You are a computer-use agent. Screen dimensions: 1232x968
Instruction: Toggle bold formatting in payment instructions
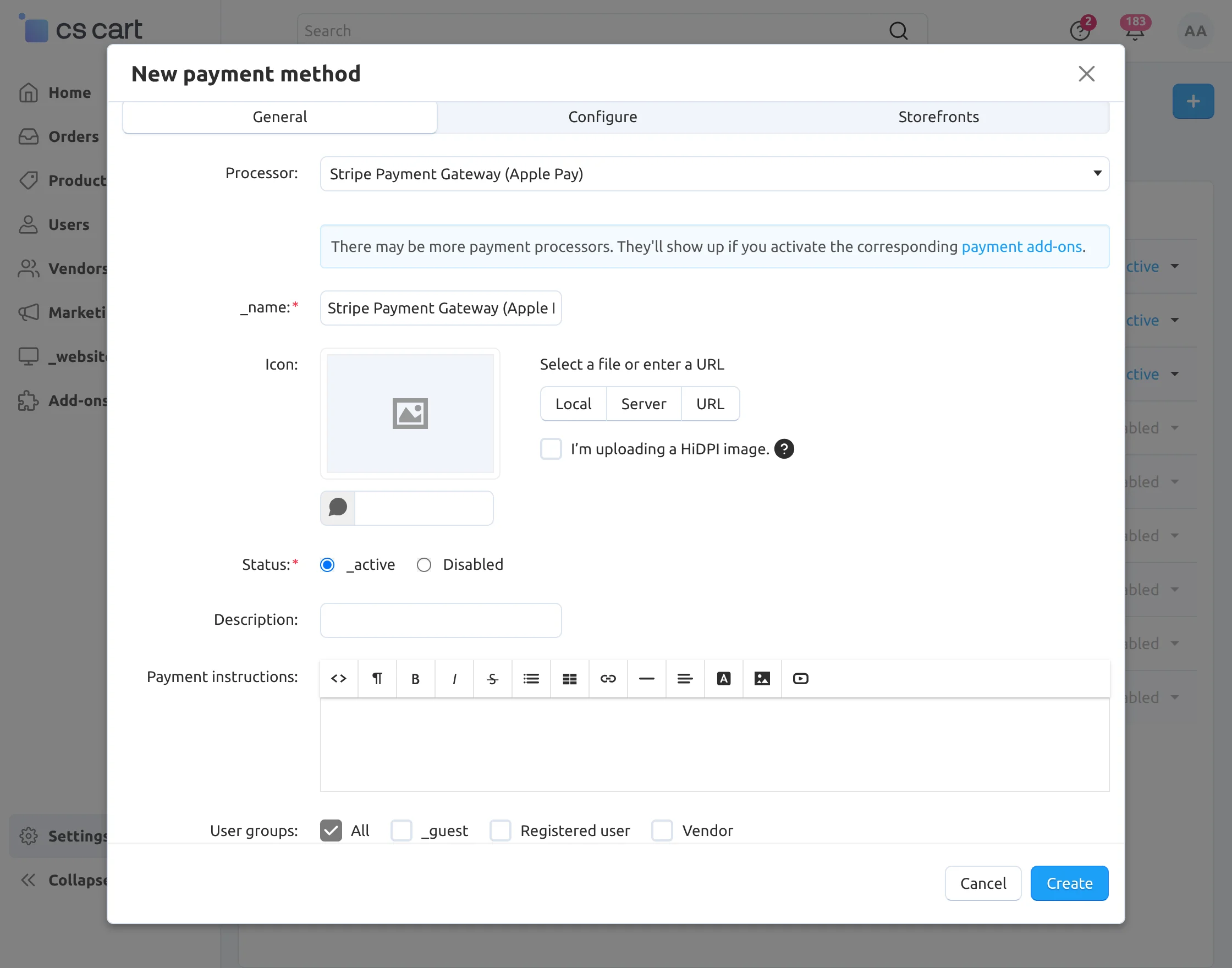click(x=415, y=678)
